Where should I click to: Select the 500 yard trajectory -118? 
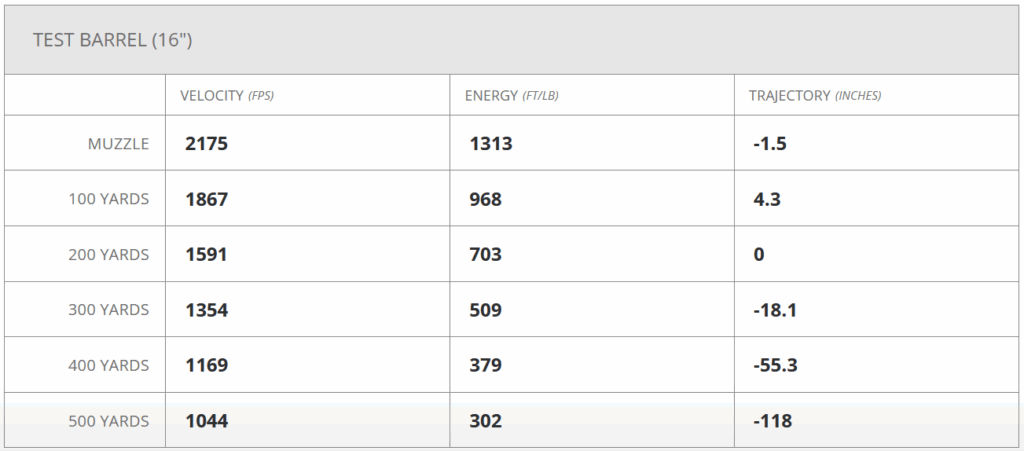(x=772, y=421)
